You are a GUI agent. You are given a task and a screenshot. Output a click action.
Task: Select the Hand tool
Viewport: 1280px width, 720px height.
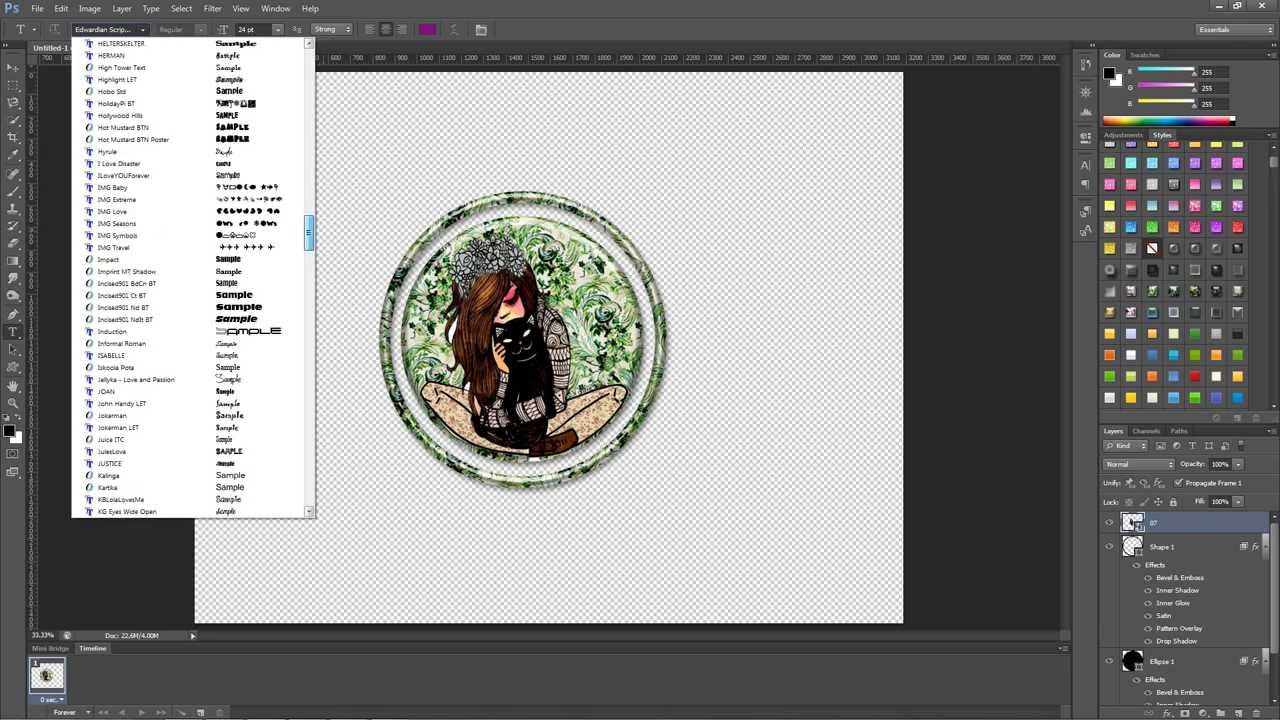click(13, 385)
